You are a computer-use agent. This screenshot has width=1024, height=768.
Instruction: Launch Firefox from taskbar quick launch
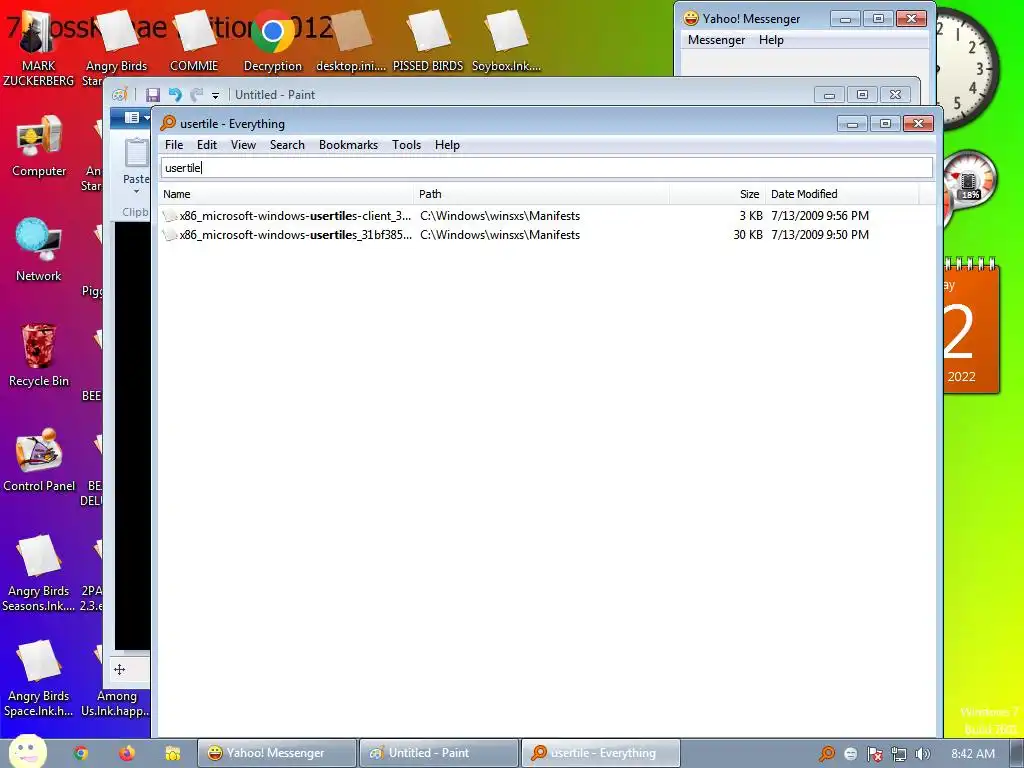click(127, 753)
